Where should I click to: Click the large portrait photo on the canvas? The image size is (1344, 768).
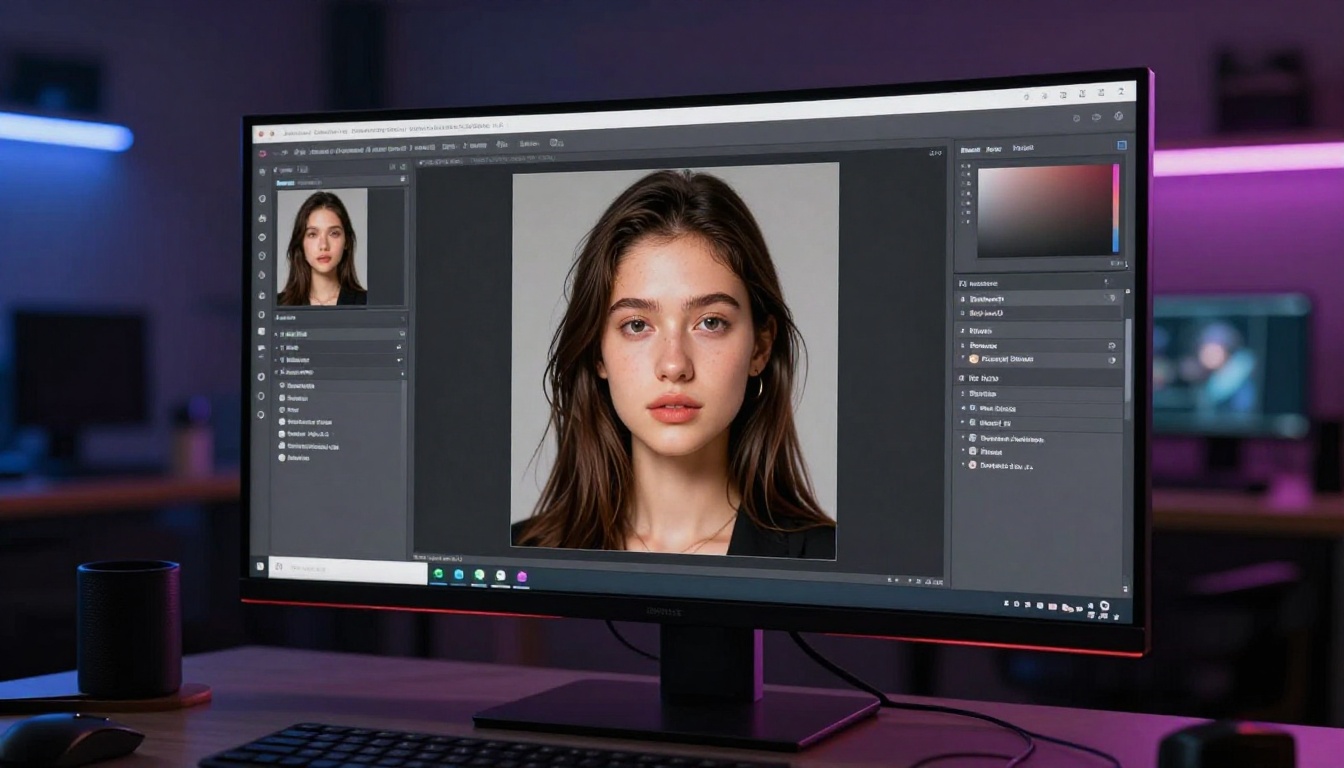click(674, 361)
